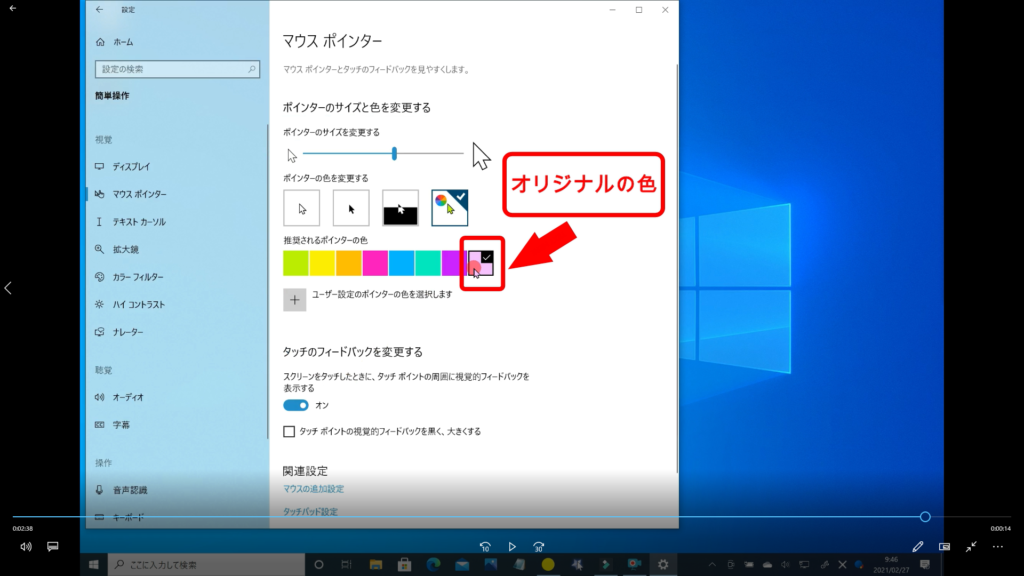
Task: Check darker, larger touch feedback checkbox
Action: pyautogui.click(x=290, y=432)
